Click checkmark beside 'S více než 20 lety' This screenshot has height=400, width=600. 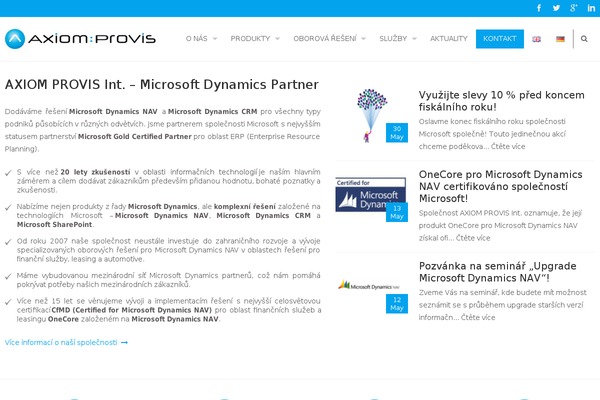point(8,173)
